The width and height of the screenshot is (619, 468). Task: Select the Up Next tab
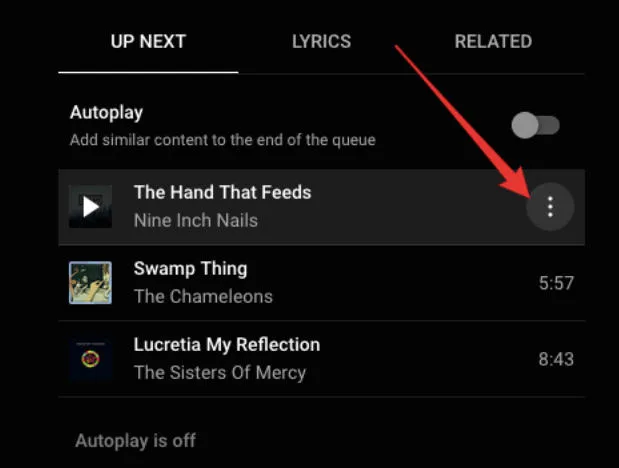148,41
